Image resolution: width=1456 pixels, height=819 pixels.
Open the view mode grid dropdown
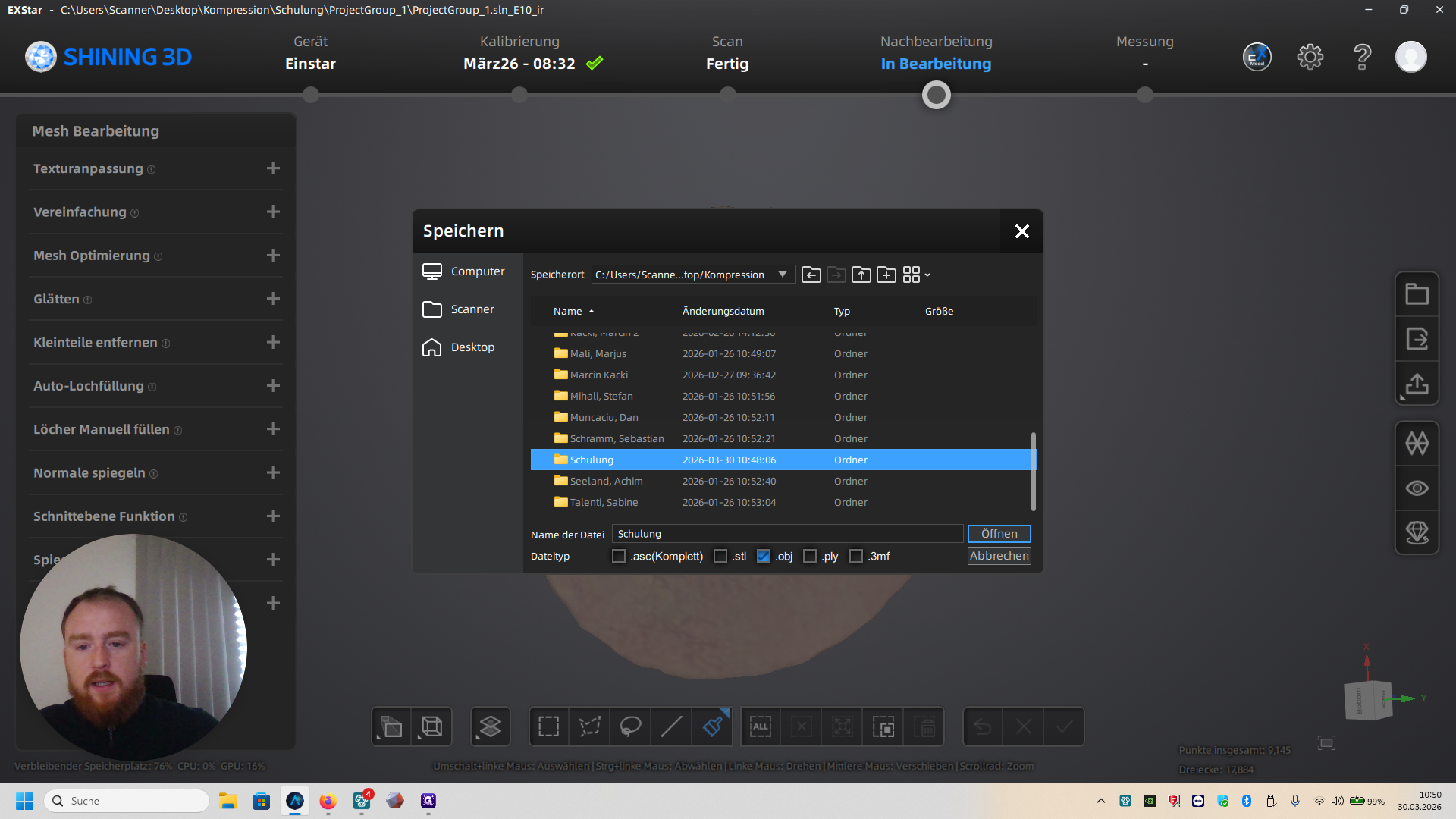[x=916, y=275]
